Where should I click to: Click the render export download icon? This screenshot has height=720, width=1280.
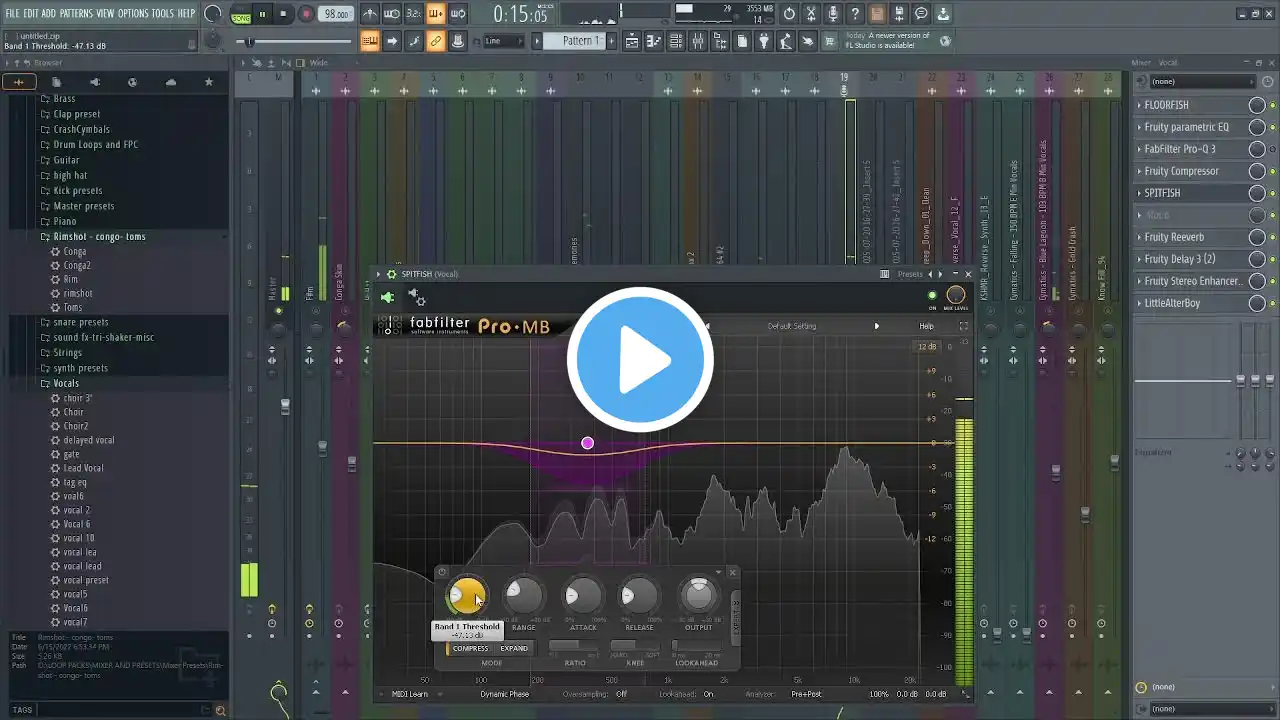click(943, 14)
